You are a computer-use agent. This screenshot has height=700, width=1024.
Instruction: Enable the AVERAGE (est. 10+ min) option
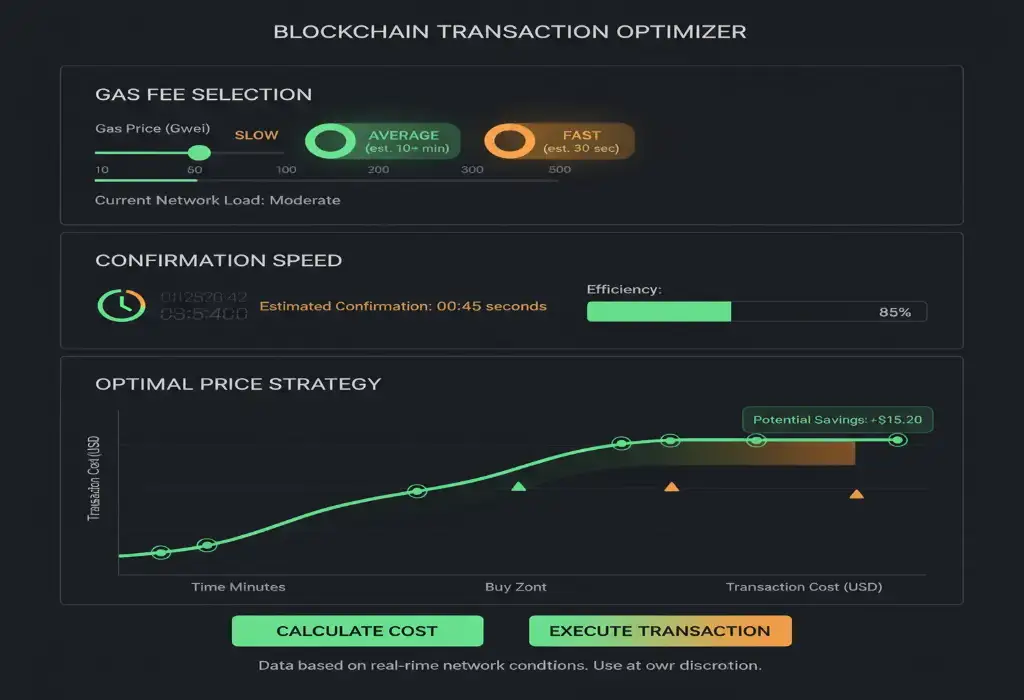point(380,142)
